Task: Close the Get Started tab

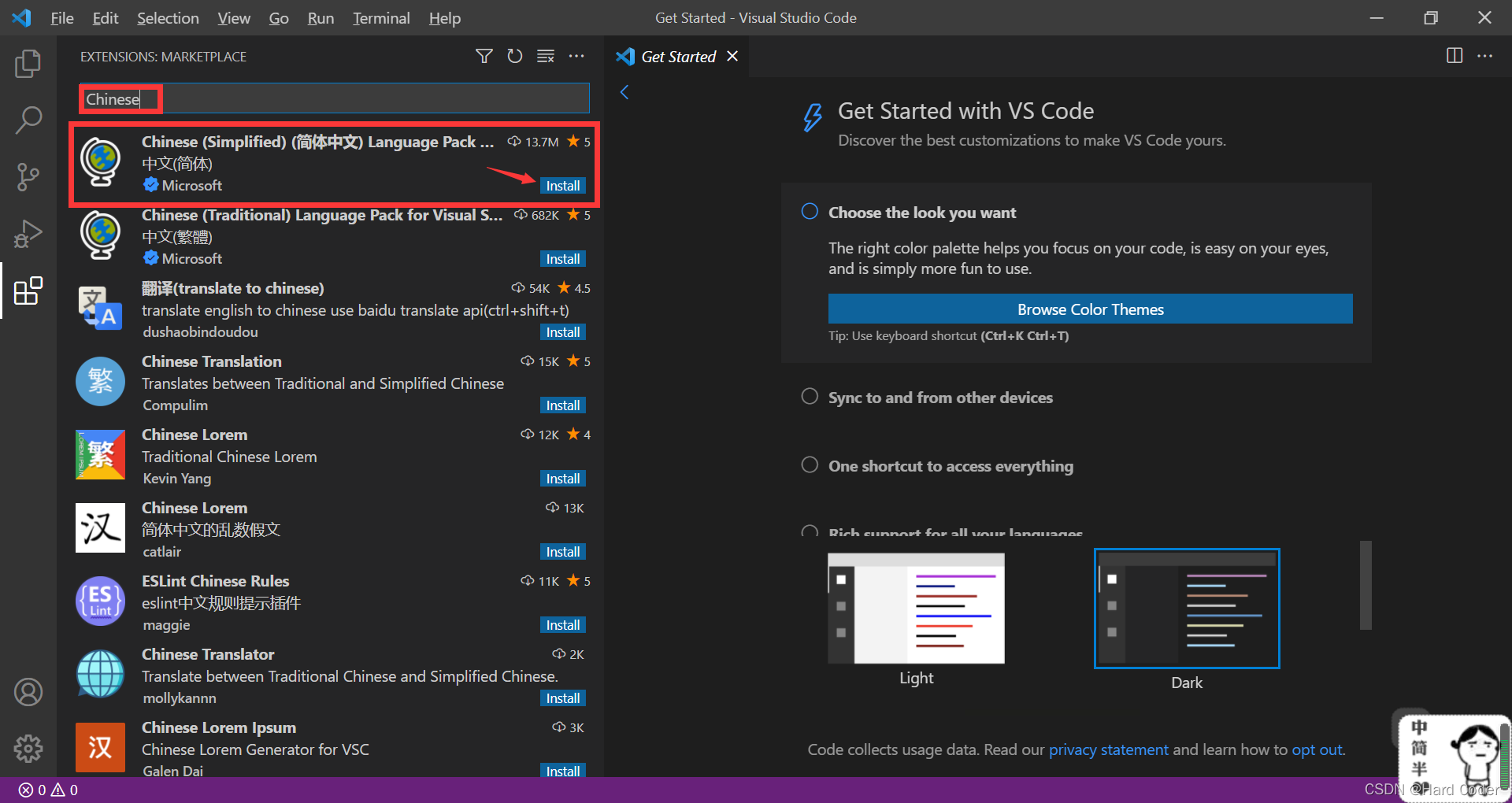Action: pyautogui.click(x=732, y=56)
